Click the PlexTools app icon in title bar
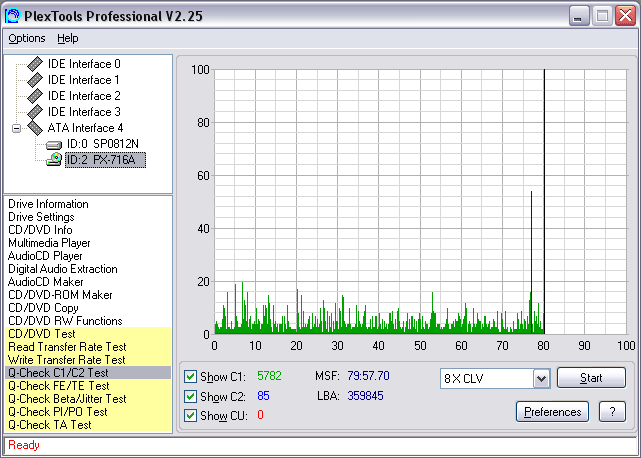Screen dimensions: 641x458 12,16
